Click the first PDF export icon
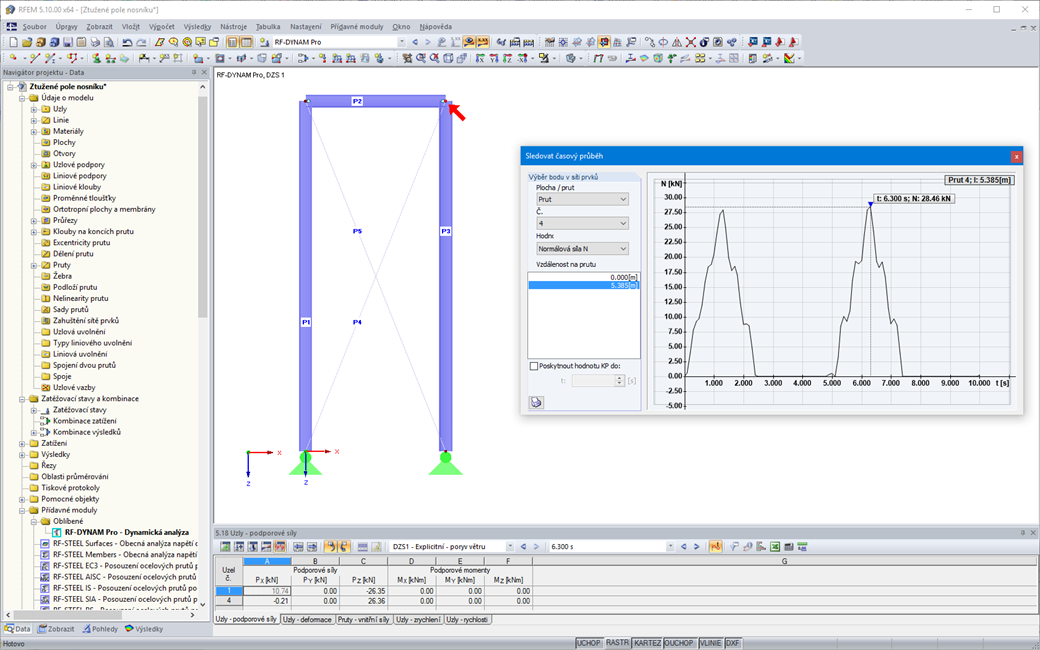The height and width of the screenshot is (650, 1040). [779, 42]
